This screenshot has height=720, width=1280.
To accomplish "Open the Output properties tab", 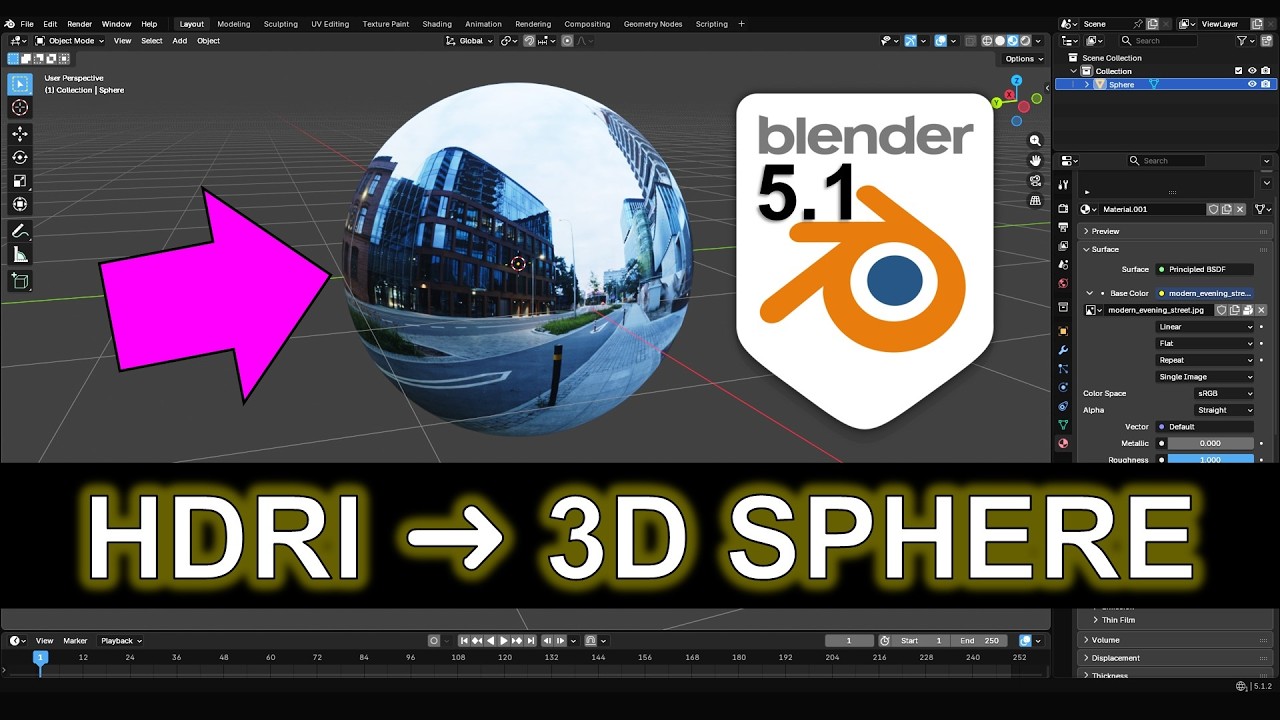I will tap(1063, 228).
